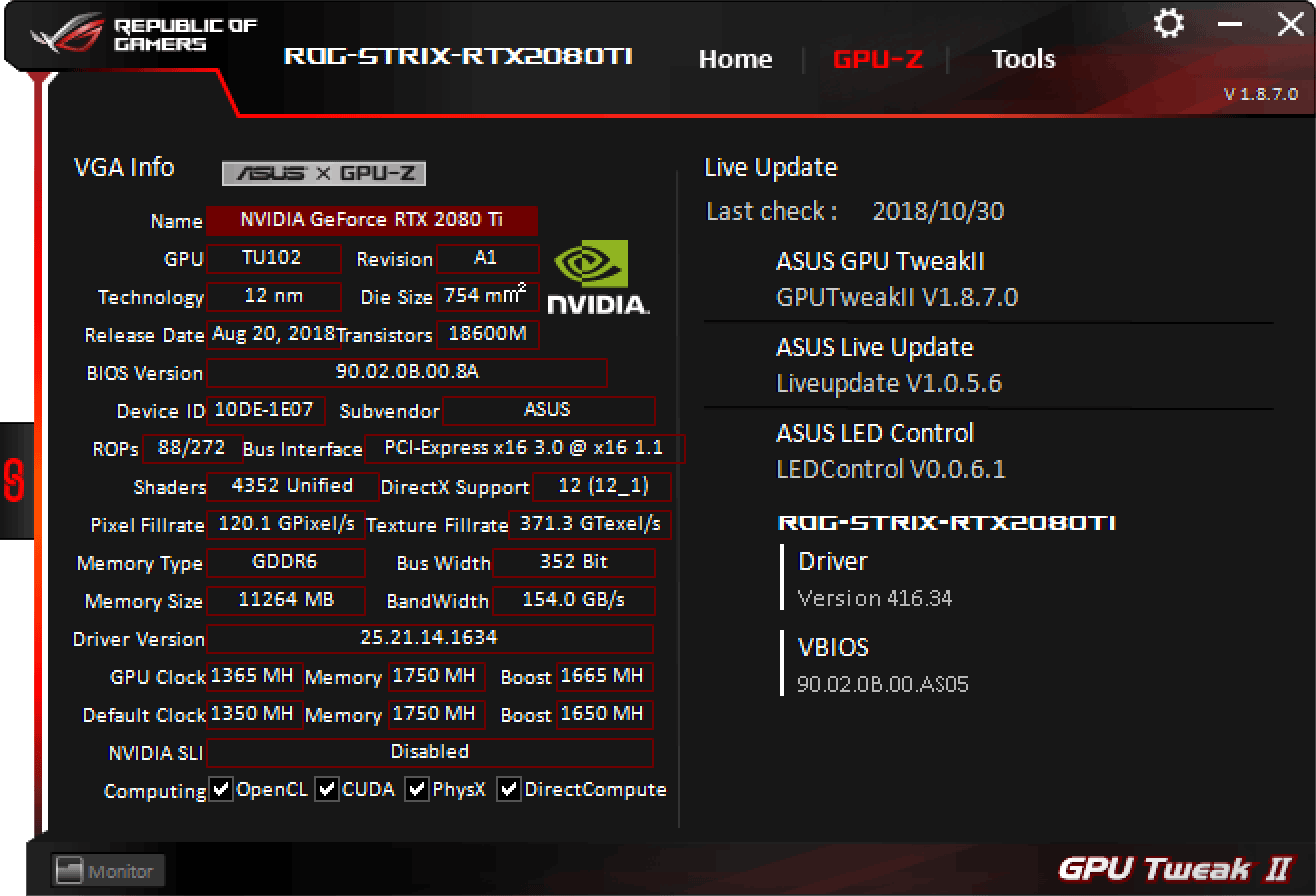Click the NVIDIA logo
The image size is (1316, 896).
(x=599, y=278)
